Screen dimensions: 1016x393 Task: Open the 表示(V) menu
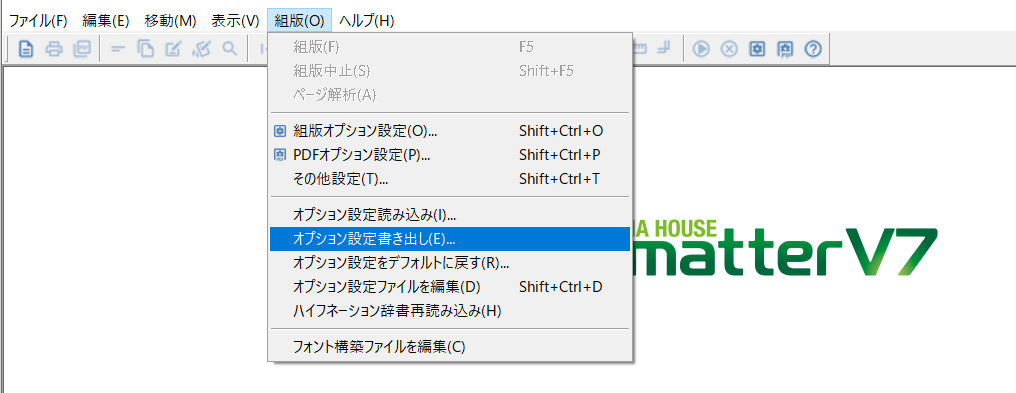[235, 21]
